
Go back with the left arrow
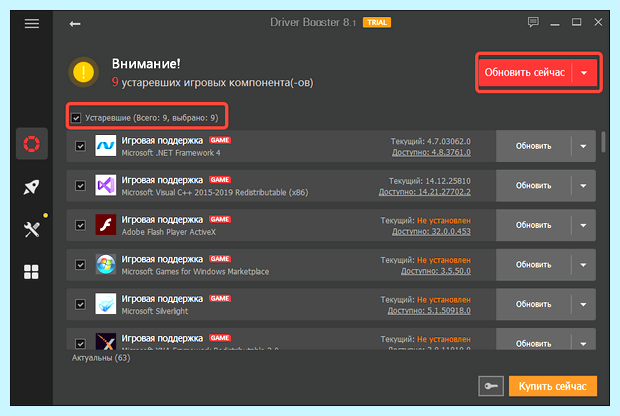(75, 24)
